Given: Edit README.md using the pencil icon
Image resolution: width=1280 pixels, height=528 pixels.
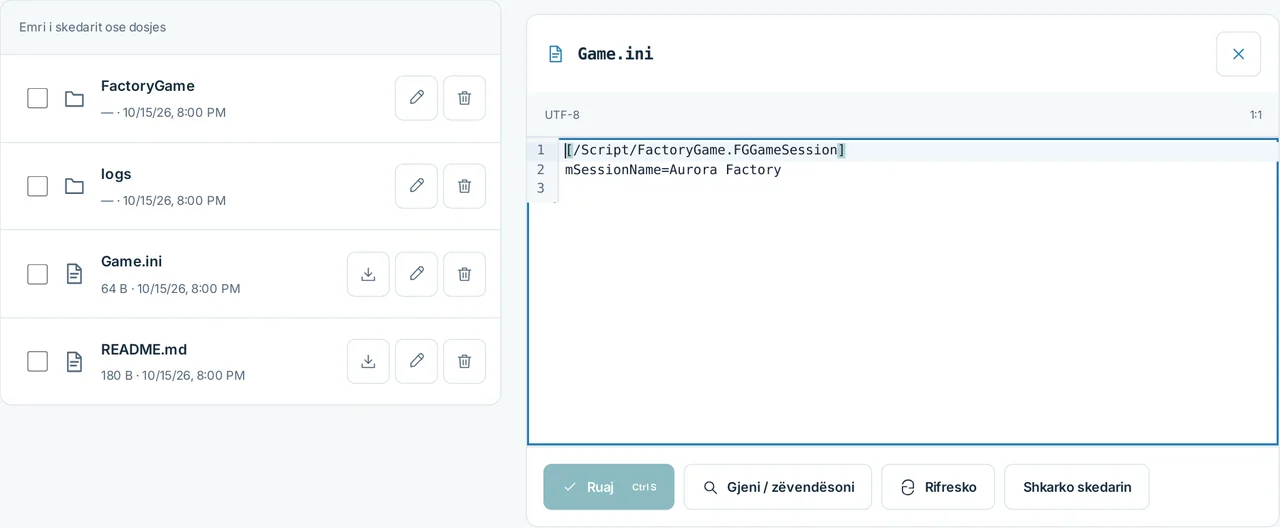Looking at the screenshot, I should pos(416,361).
